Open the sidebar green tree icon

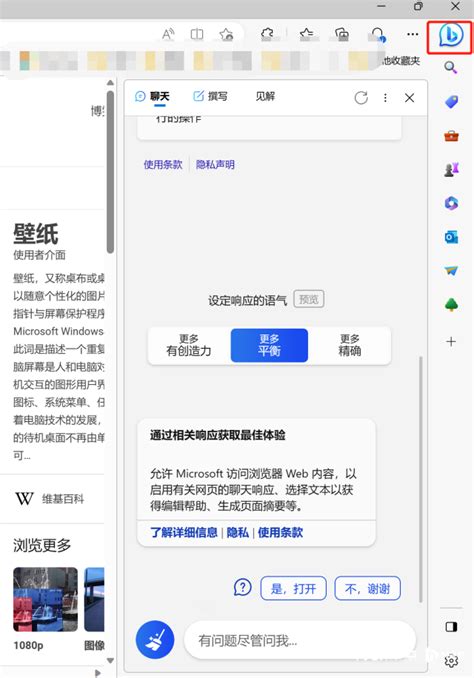click(x=451, y=305)
